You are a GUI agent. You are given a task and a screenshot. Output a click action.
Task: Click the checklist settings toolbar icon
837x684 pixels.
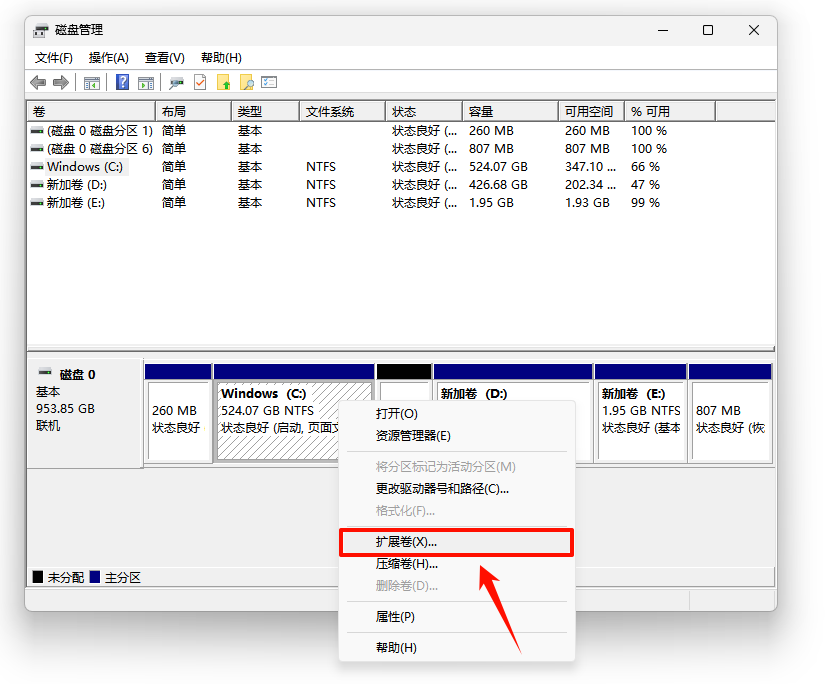click(x=269, y=83)
